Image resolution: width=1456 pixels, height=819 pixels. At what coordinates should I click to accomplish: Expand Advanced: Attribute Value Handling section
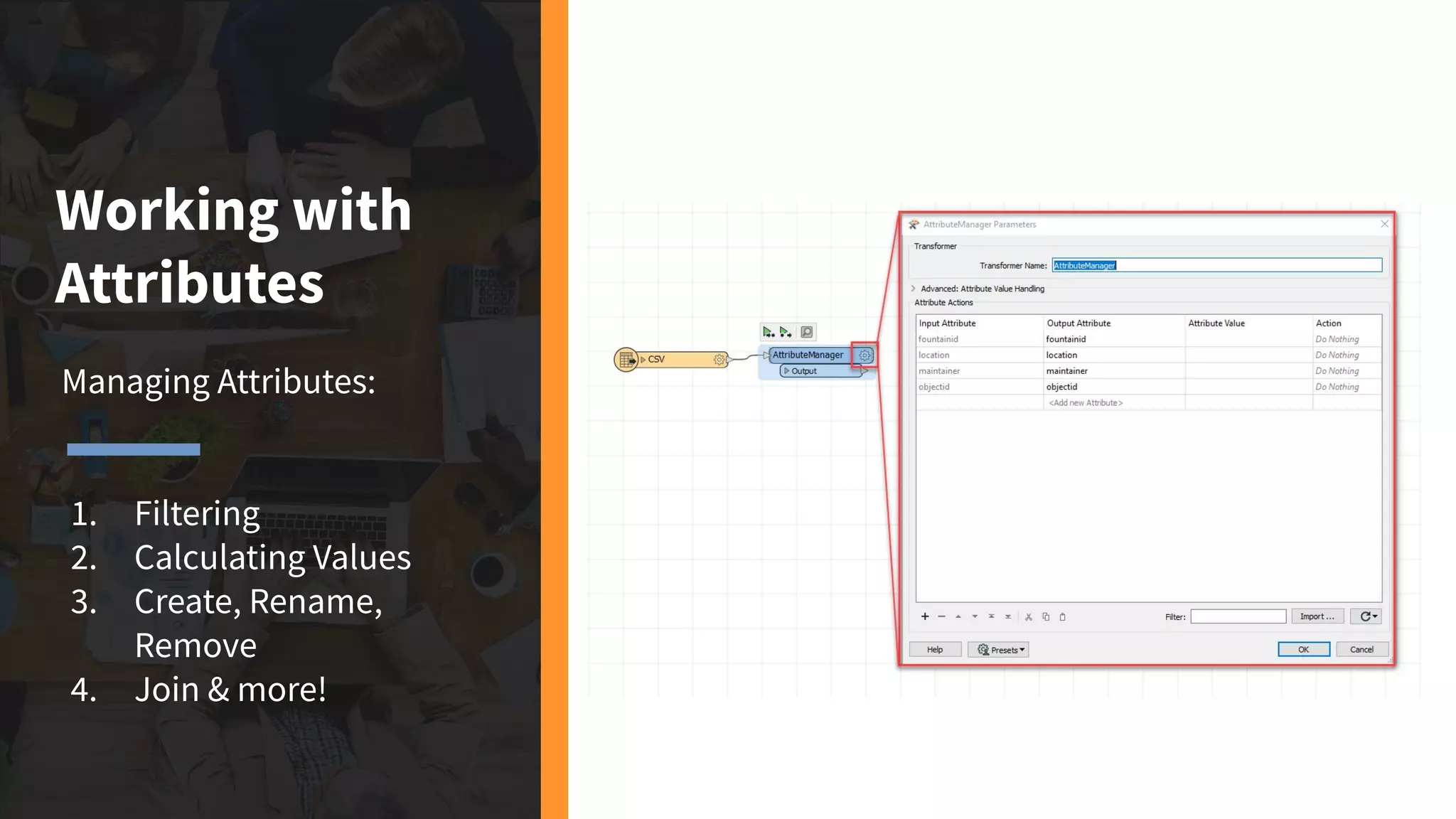coord(914,289)
